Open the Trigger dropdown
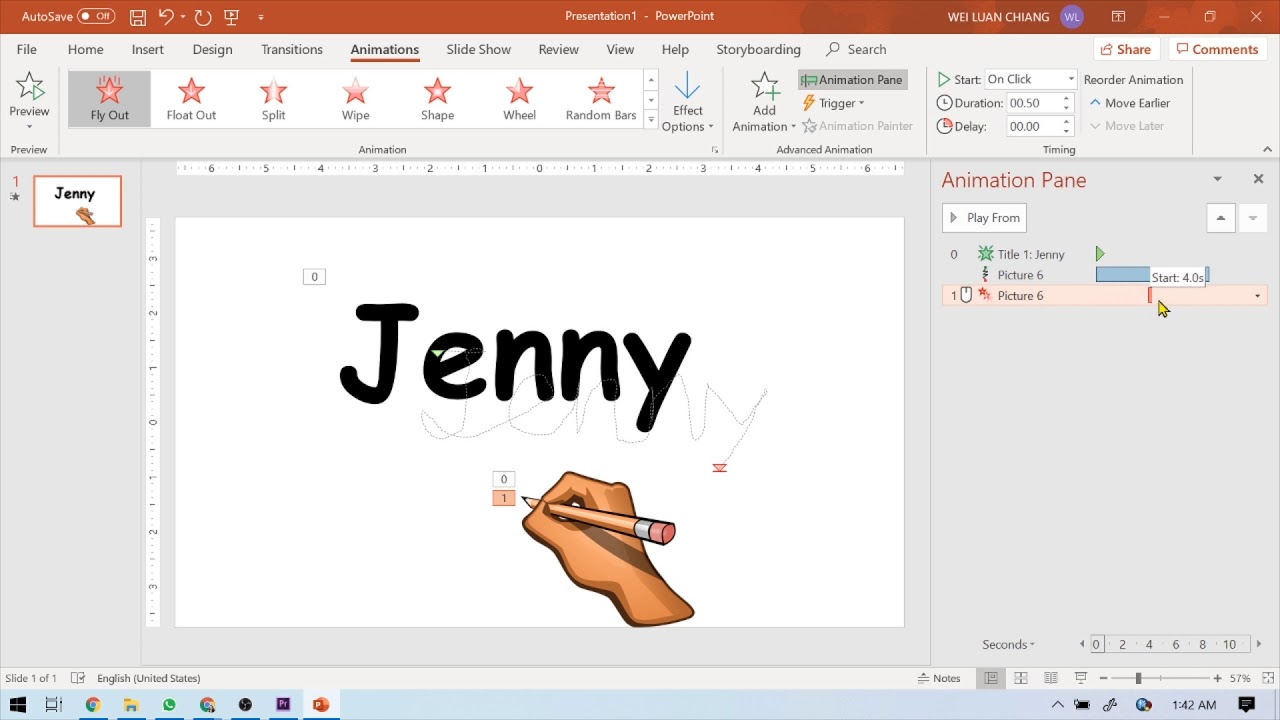 click(x=834, y=103)
